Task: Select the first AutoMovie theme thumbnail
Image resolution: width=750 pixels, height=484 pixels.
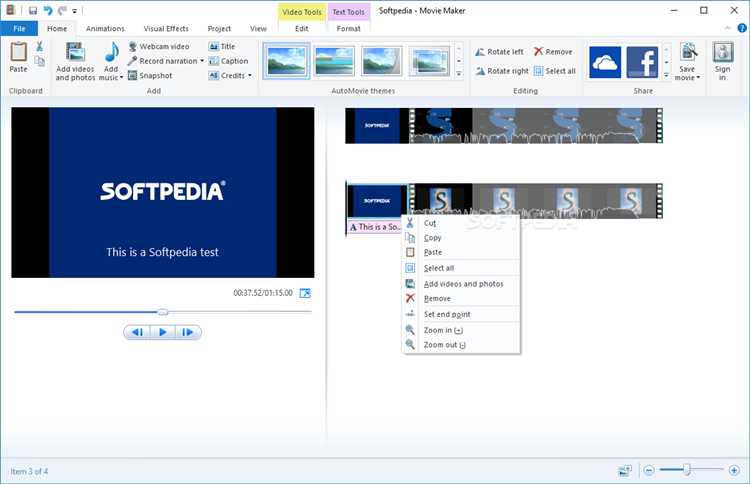Action: point(286,61)
